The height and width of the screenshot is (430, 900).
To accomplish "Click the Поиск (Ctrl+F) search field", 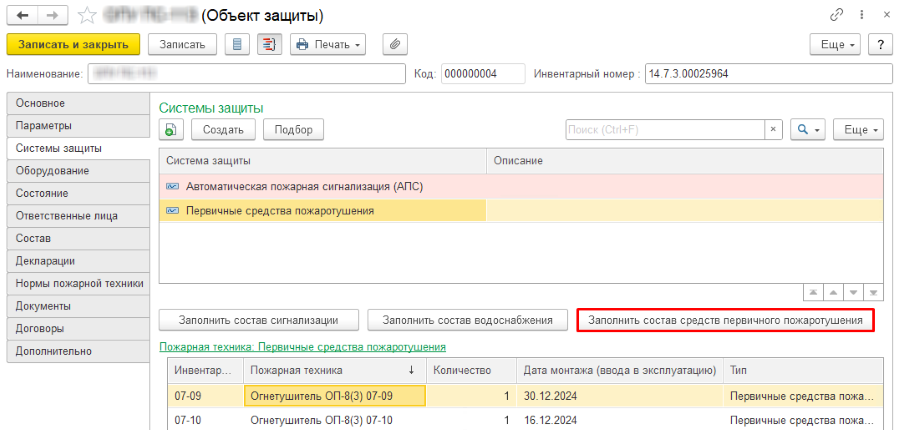I will 664,130.
